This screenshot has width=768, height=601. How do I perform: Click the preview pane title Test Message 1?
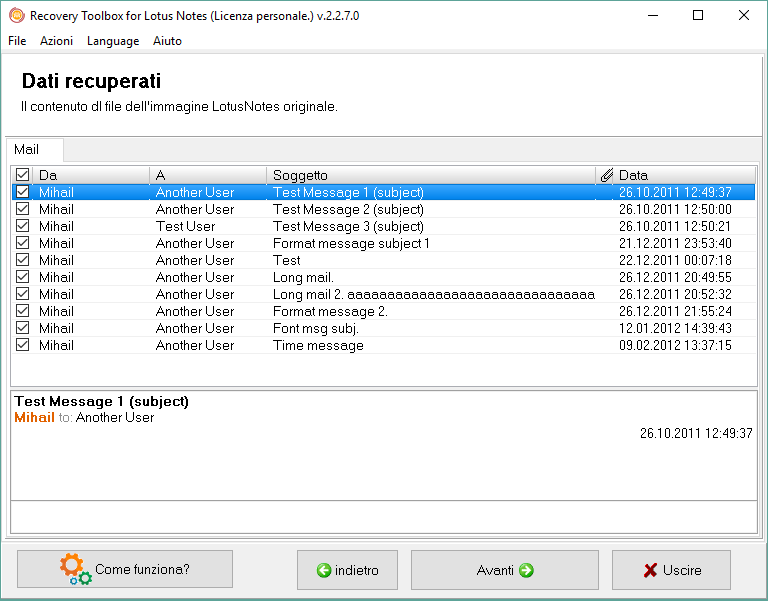(x=101, y=401)
